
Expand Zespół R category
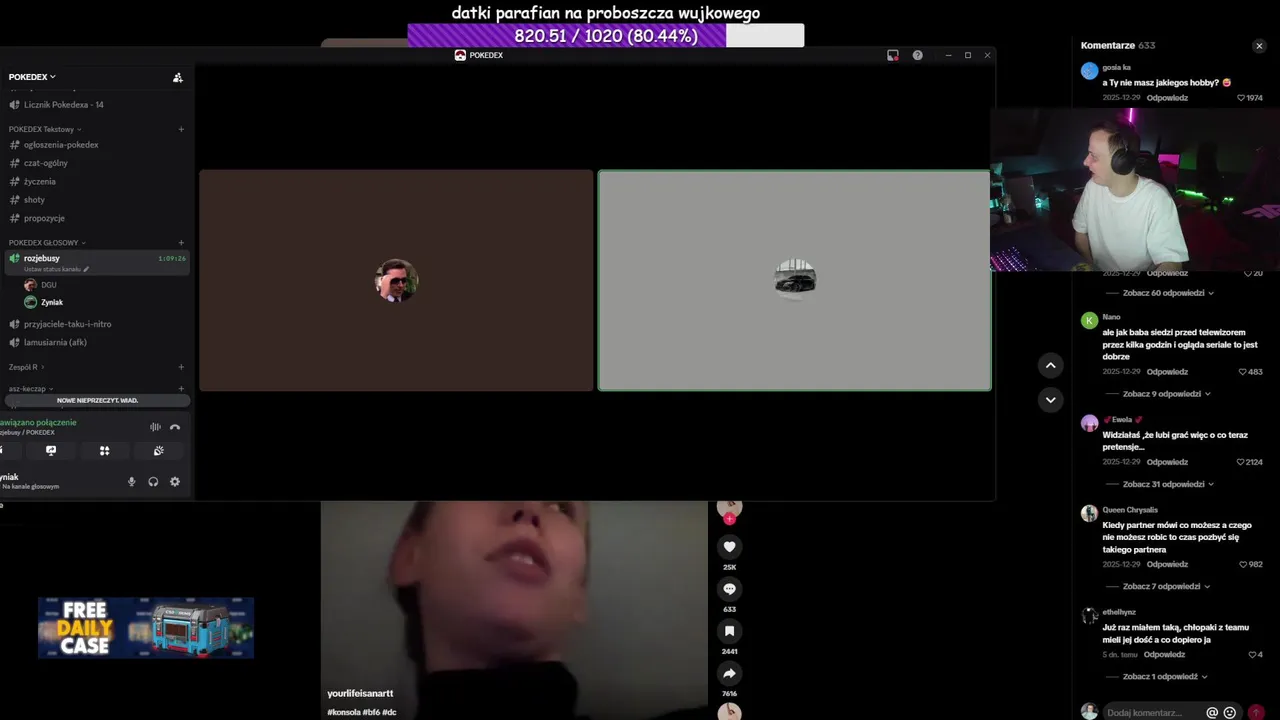(x=27, y=367)
